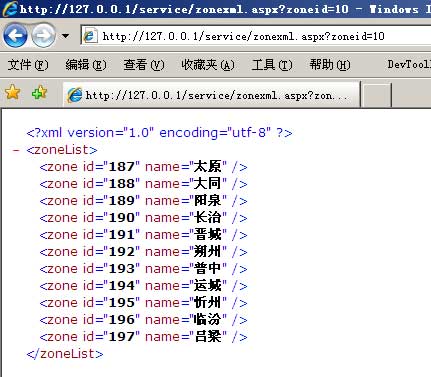
Task: Click the xml version declaration line
Action: (159, 133)
